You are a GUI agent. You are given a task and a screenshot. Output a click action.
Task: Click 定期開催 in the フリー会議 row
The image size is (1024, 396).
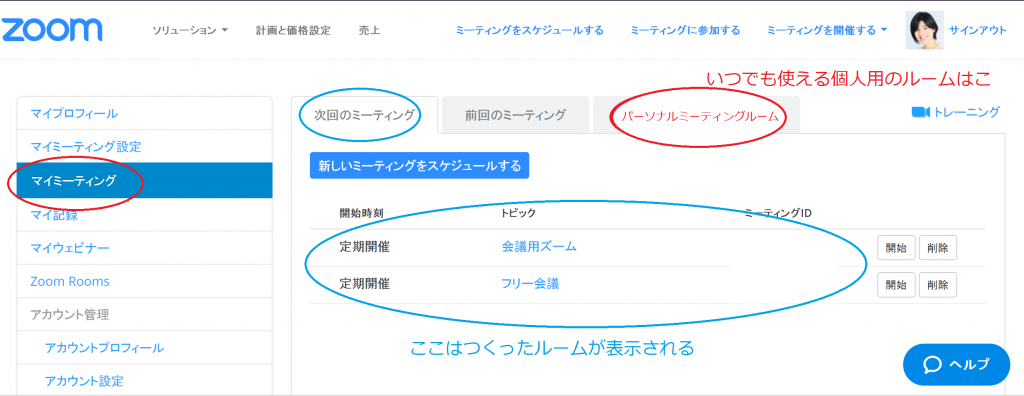click(364, 284)
